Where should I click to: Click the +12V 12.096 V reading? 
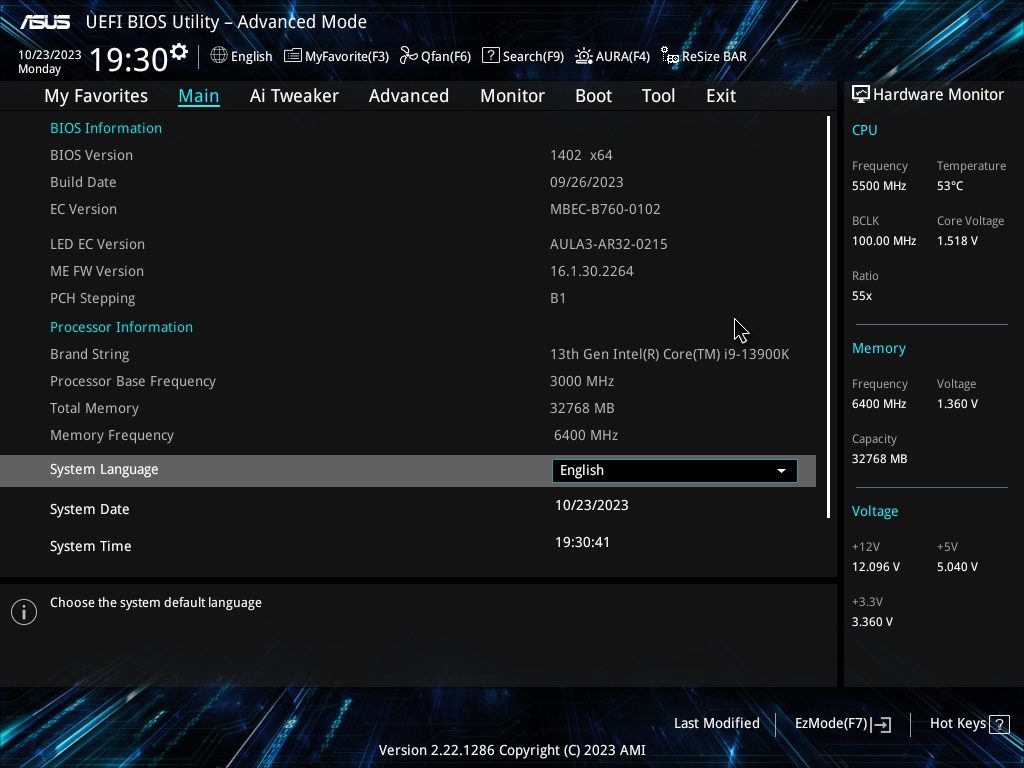[x=876, y=567]
